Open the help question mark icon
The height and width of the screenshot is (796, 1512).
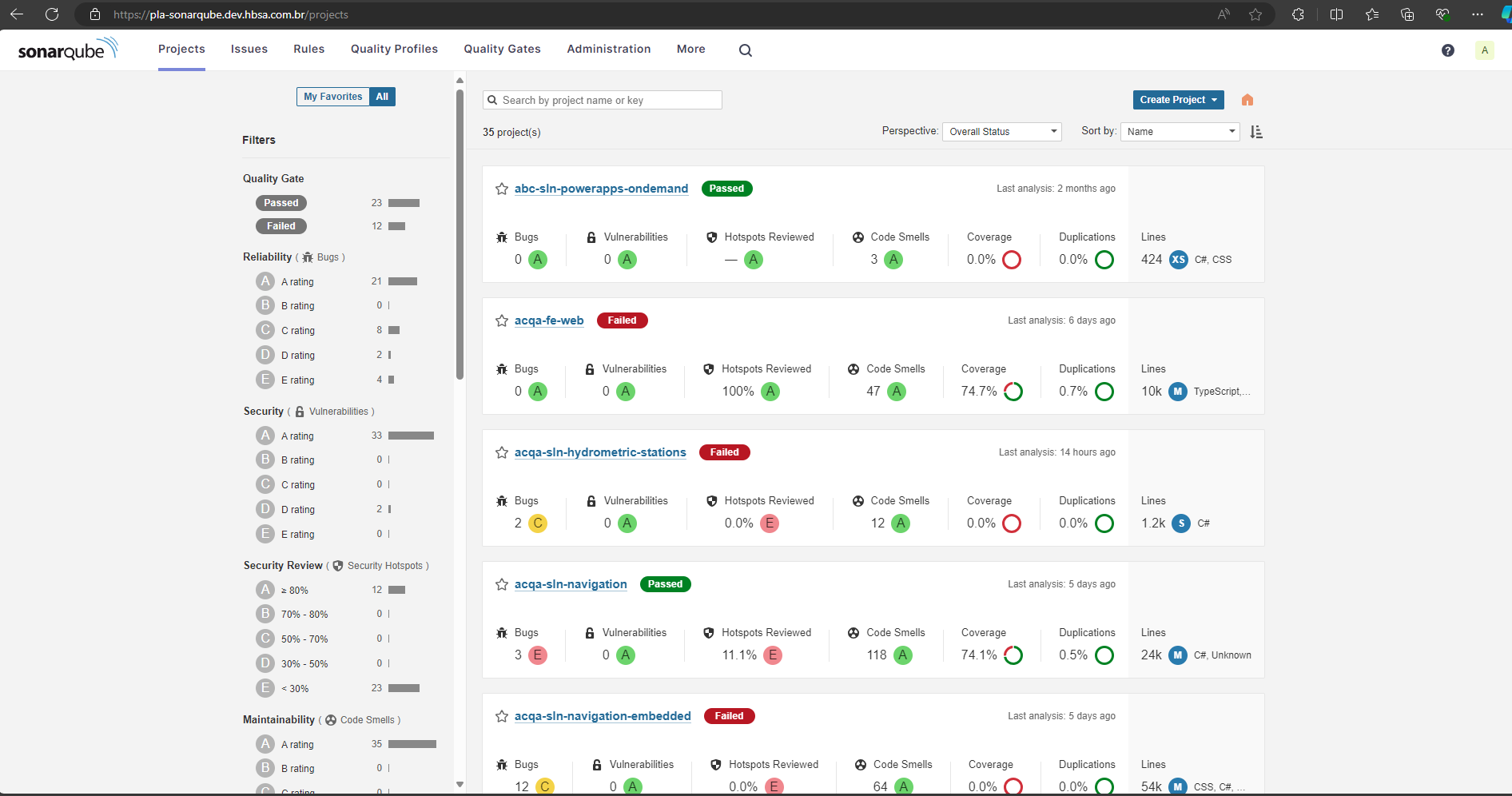tap(1447, 50)
